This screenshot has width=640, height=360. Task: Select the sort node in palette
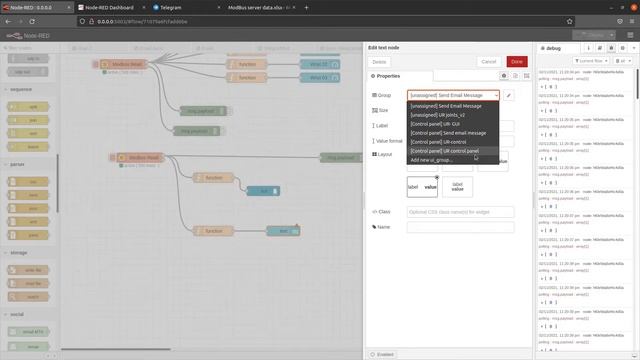click(x=28, y=133)
